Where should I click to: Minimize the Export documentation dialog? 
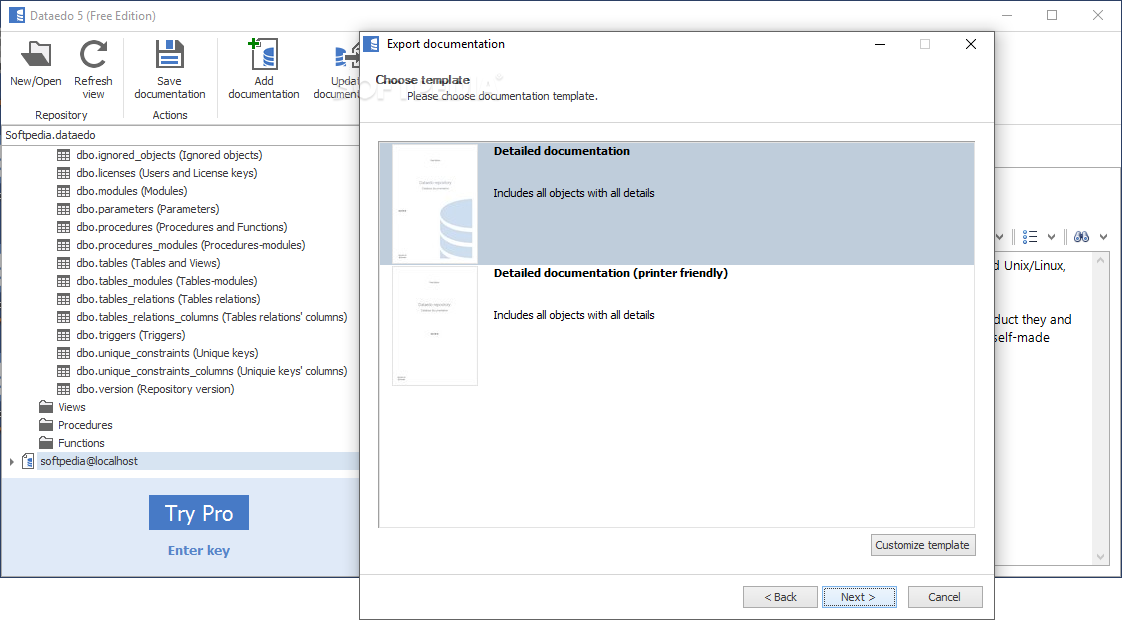(880, 44)
